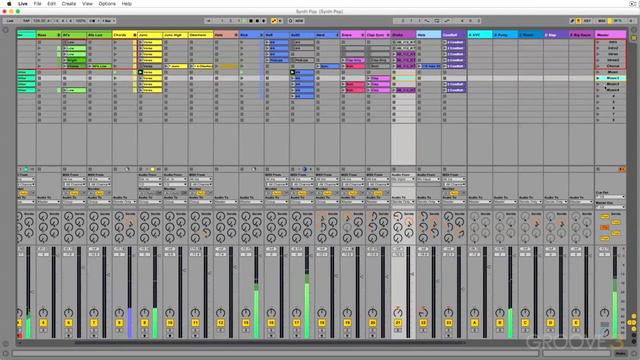Screen dimensions: 640x360
Task: Launch the Chorus scene in Master
Action: tap(598, 66)
